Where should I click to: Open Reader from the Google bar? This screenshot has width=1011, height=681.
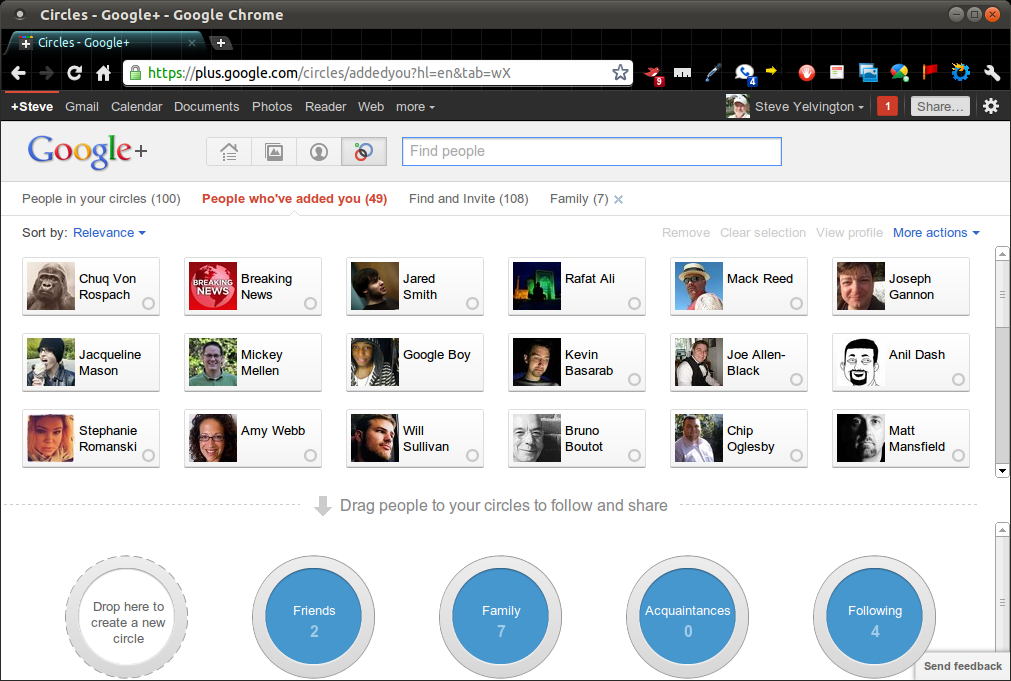326,107
